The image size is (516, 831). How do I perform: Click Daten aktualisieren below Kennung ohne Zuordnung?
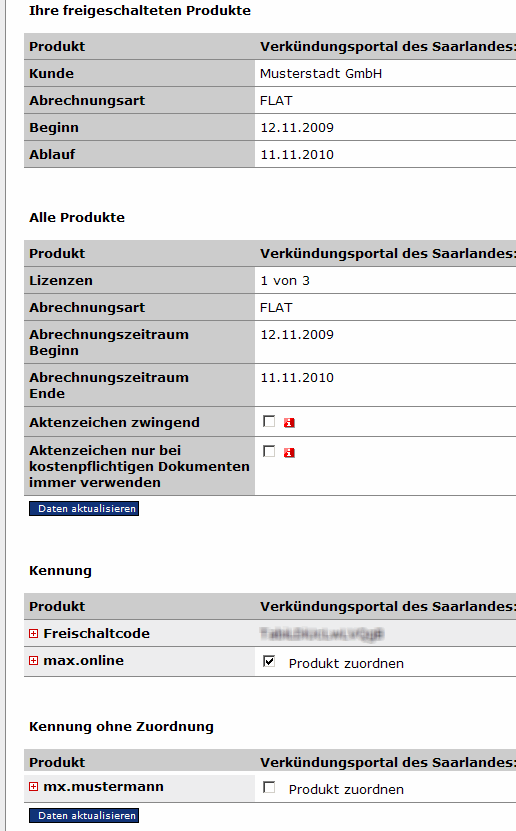[x=84, y=815]
